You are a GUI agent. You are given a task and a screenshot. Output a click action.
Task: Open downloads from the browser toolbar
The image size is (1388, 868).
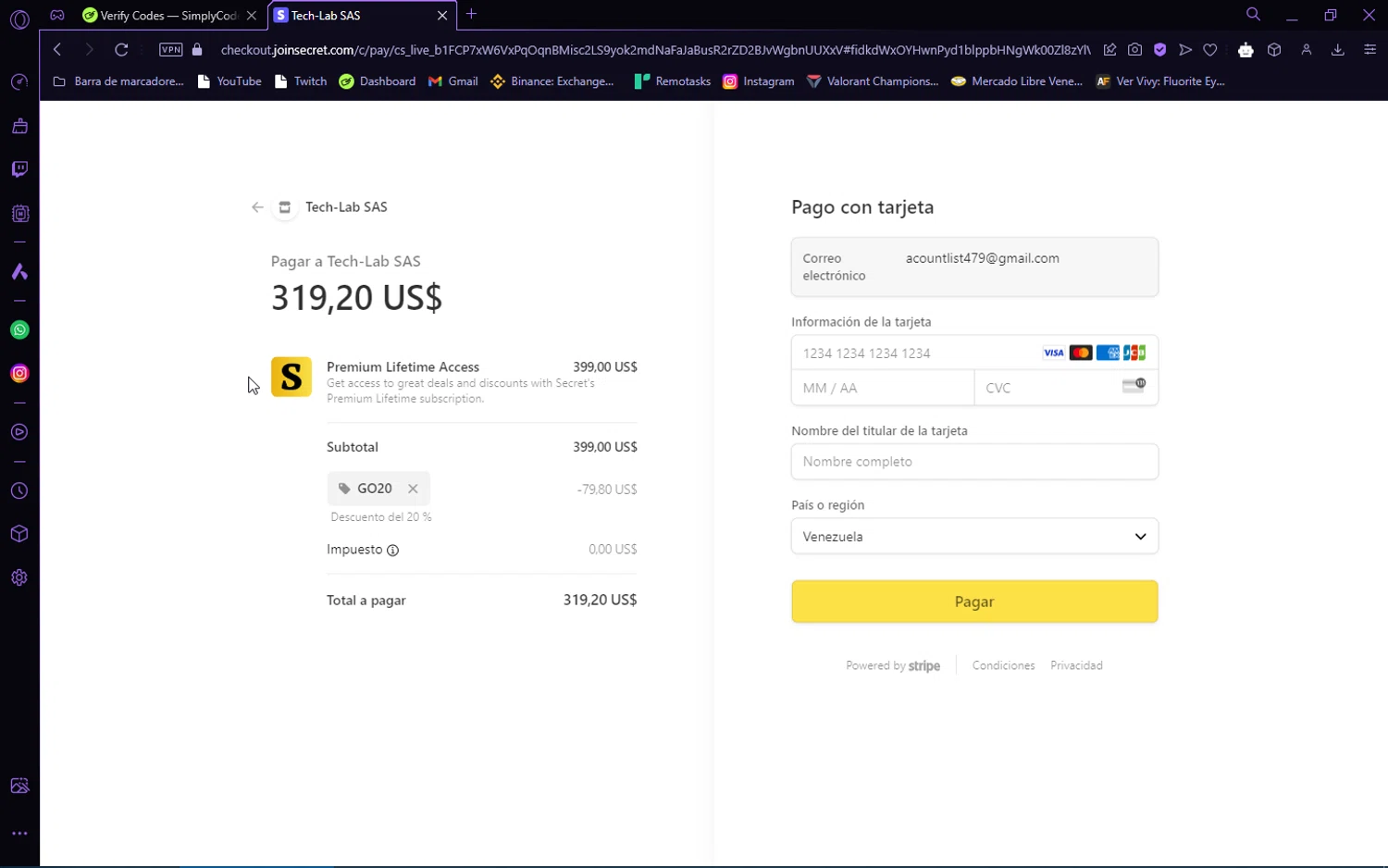tap(1337, 50)
